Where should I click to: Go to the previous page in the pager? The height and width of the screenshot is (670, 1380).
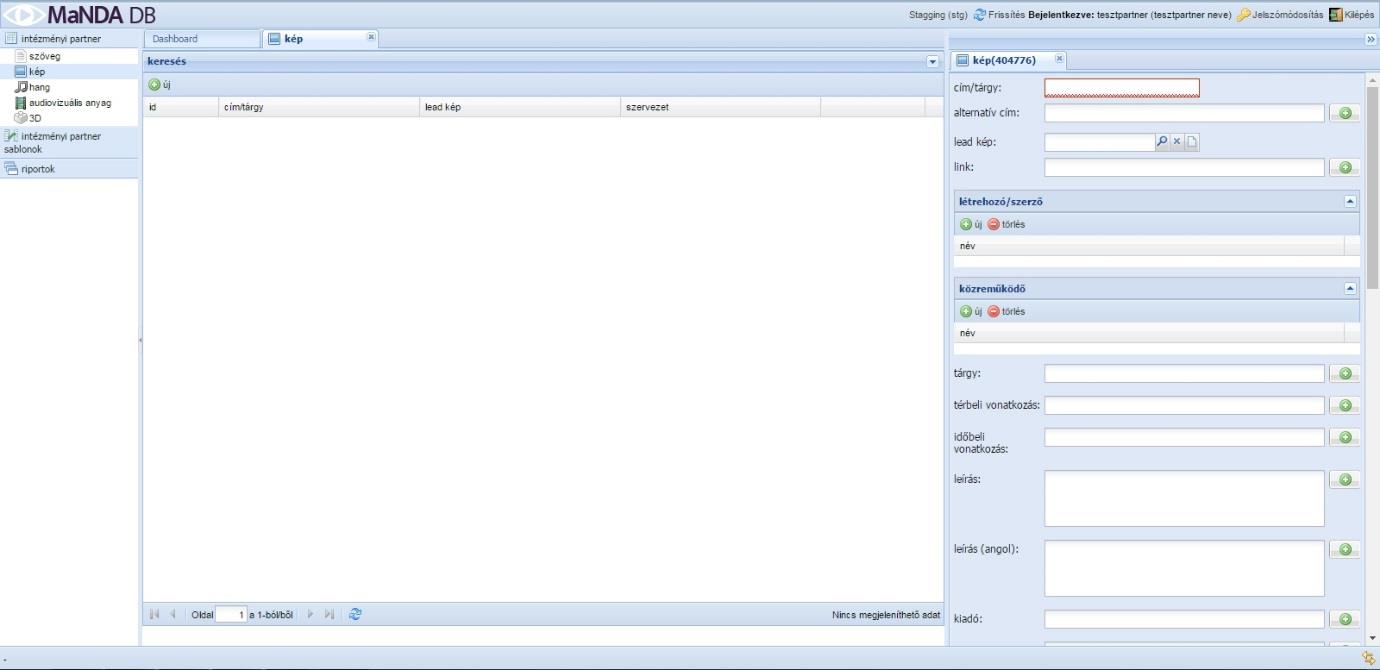tap(173, 615)
